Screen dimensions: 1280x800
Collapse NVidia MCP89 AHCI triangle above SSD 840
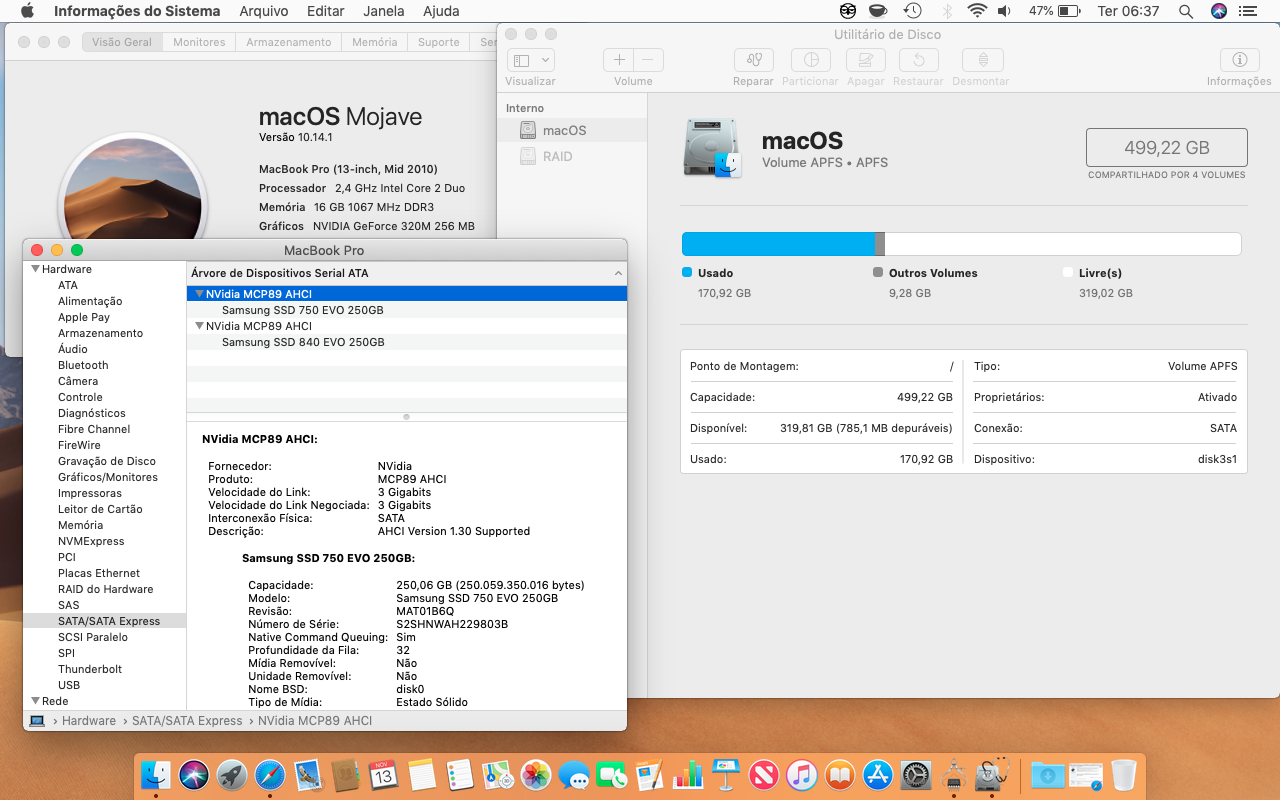[199, 326]
